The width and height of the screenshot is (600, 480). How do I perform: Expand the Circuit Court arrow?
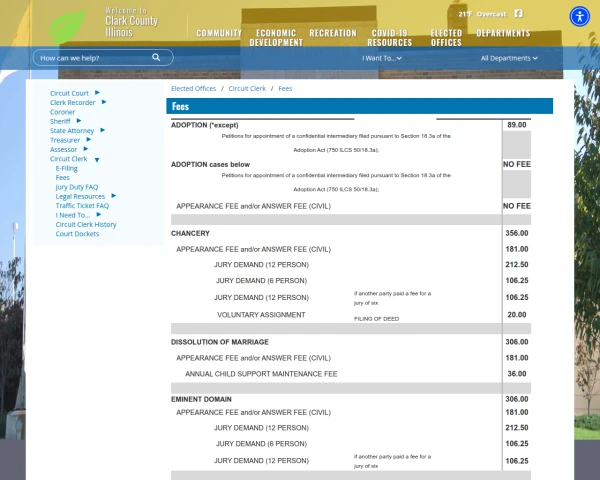tap(97, 93)
